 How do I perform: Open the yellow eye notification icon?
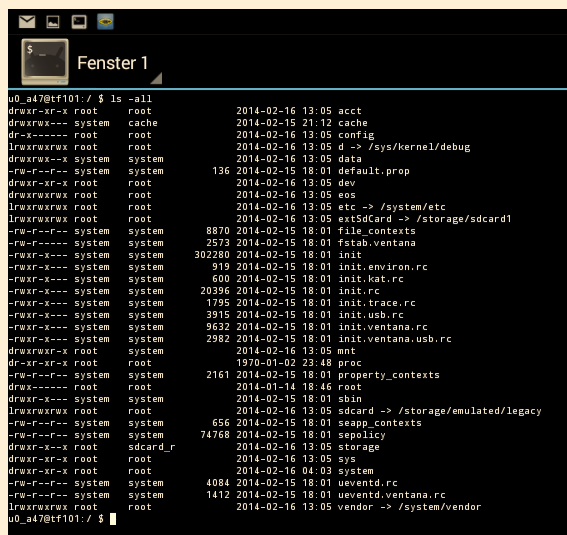coord(105,22)
